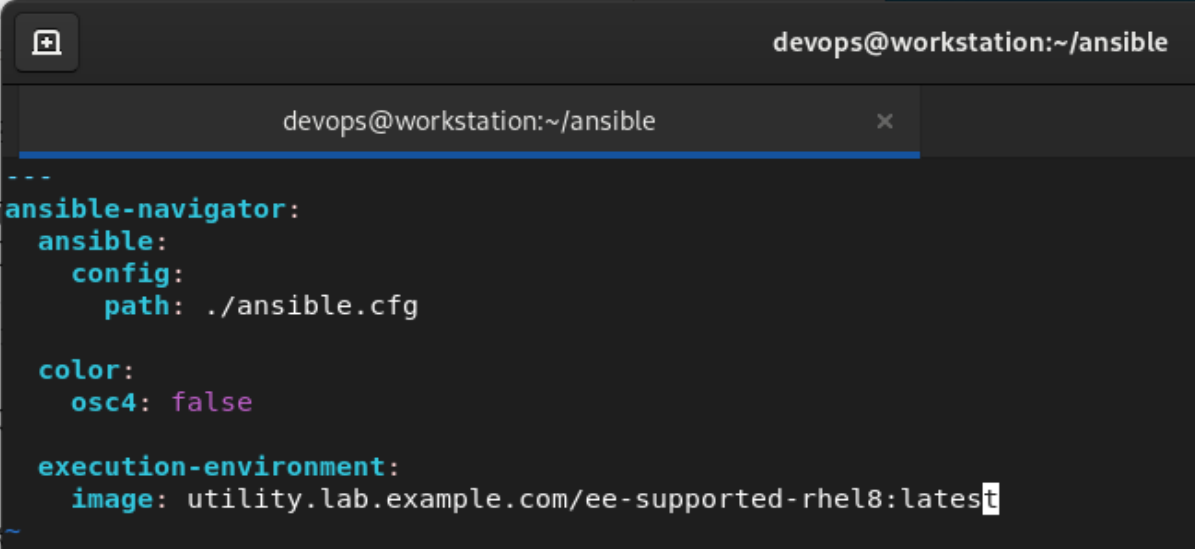
Task: Click the ansible-navigator key
Action: tap(144, 209)
